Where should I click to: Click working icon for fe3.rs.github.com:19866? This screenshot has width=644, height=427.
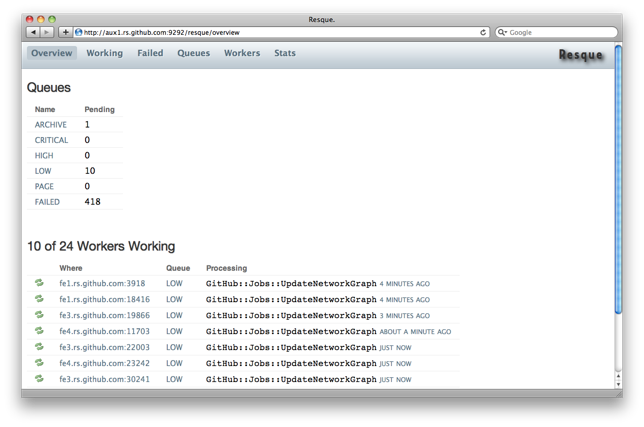coord(39,315)
